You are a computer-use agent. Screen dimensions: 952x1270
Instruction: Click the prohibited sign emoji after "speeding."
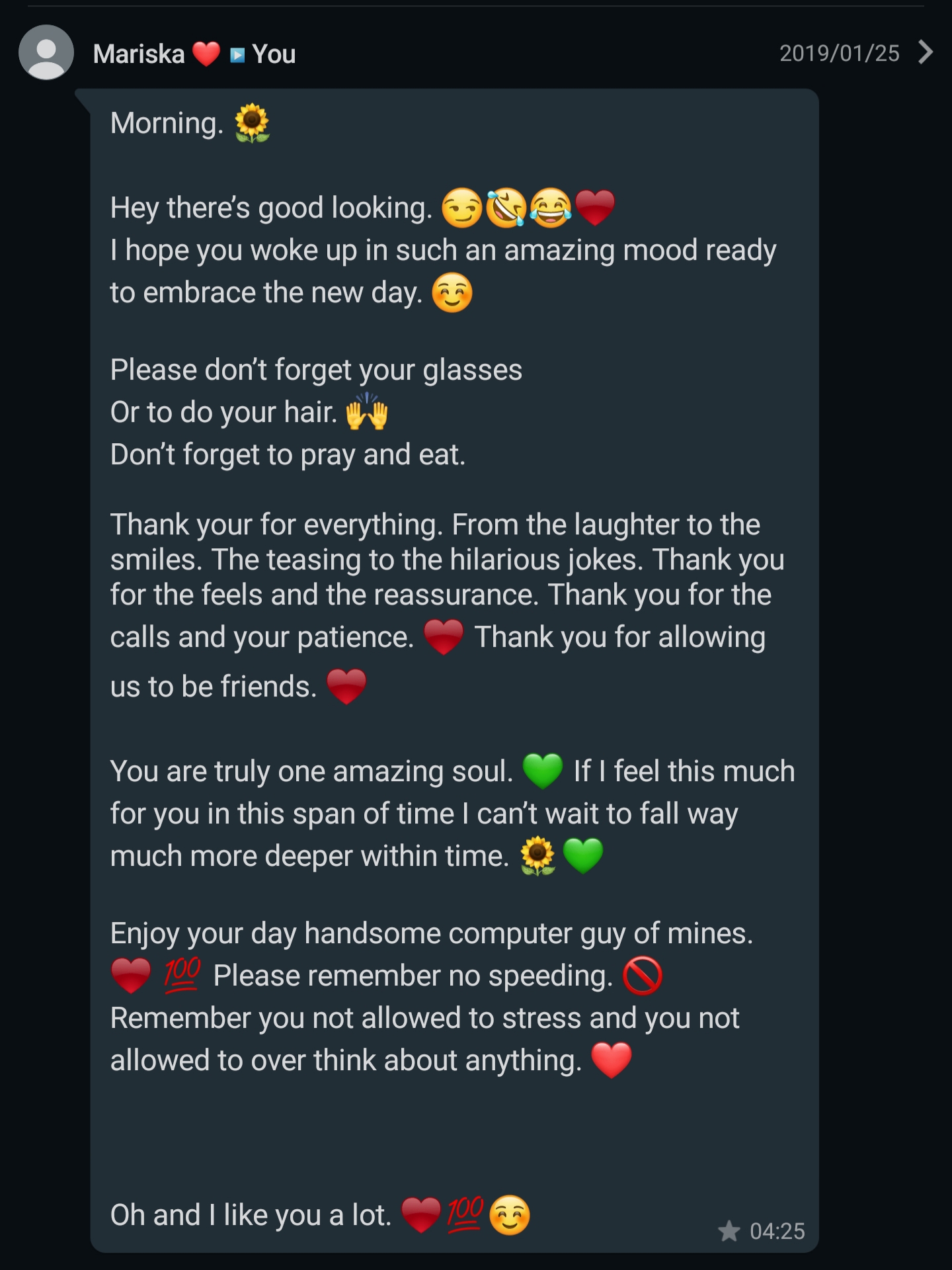643,976
